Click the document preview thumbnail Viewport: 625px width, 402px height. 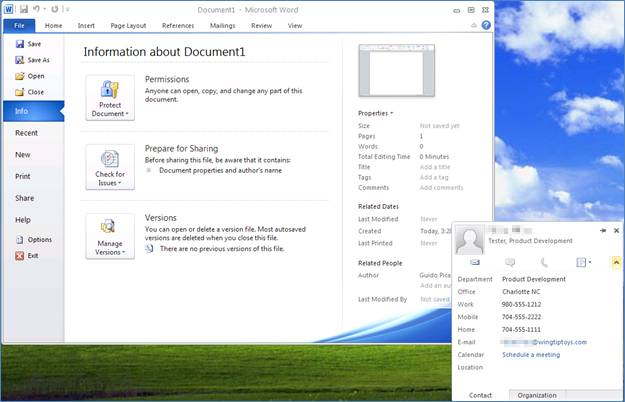(x=397, y=71)
